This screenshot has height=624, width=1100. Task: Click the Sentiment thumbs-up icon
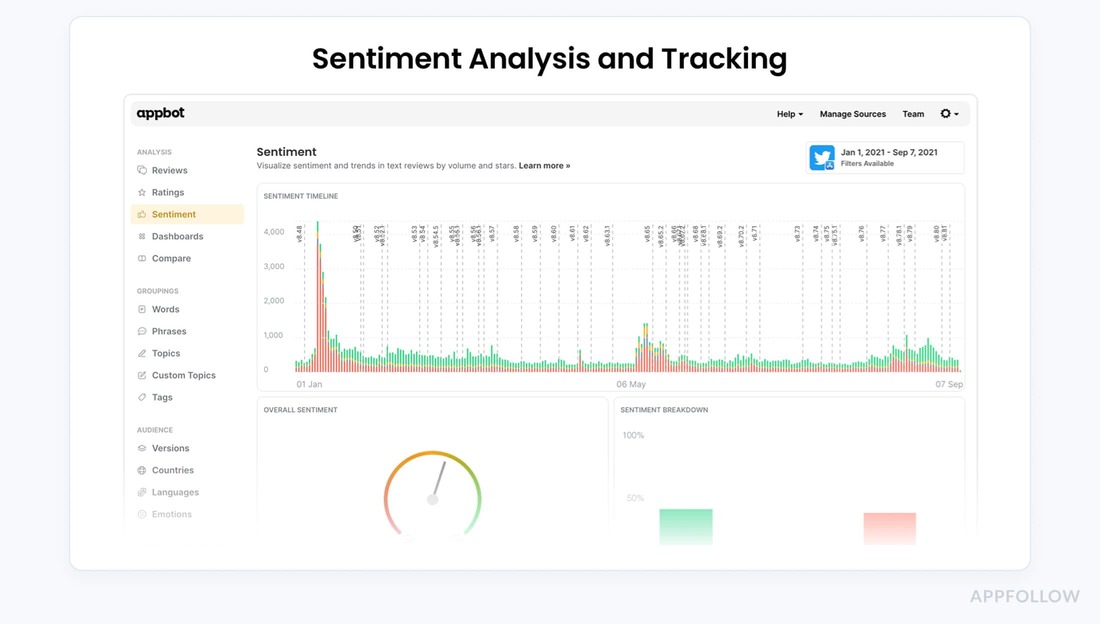(143, 214)
